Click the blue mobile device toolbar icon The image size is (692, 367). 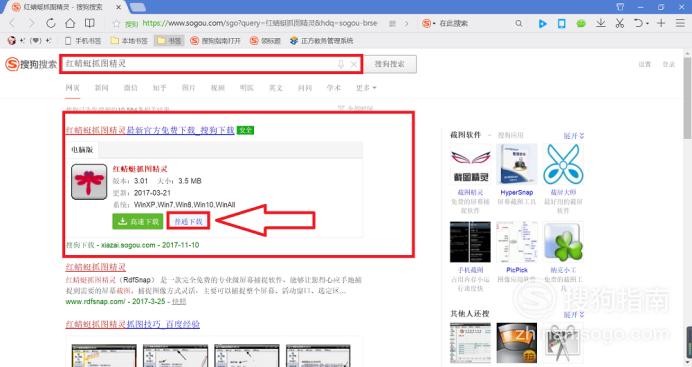click(x=561, y=23)
